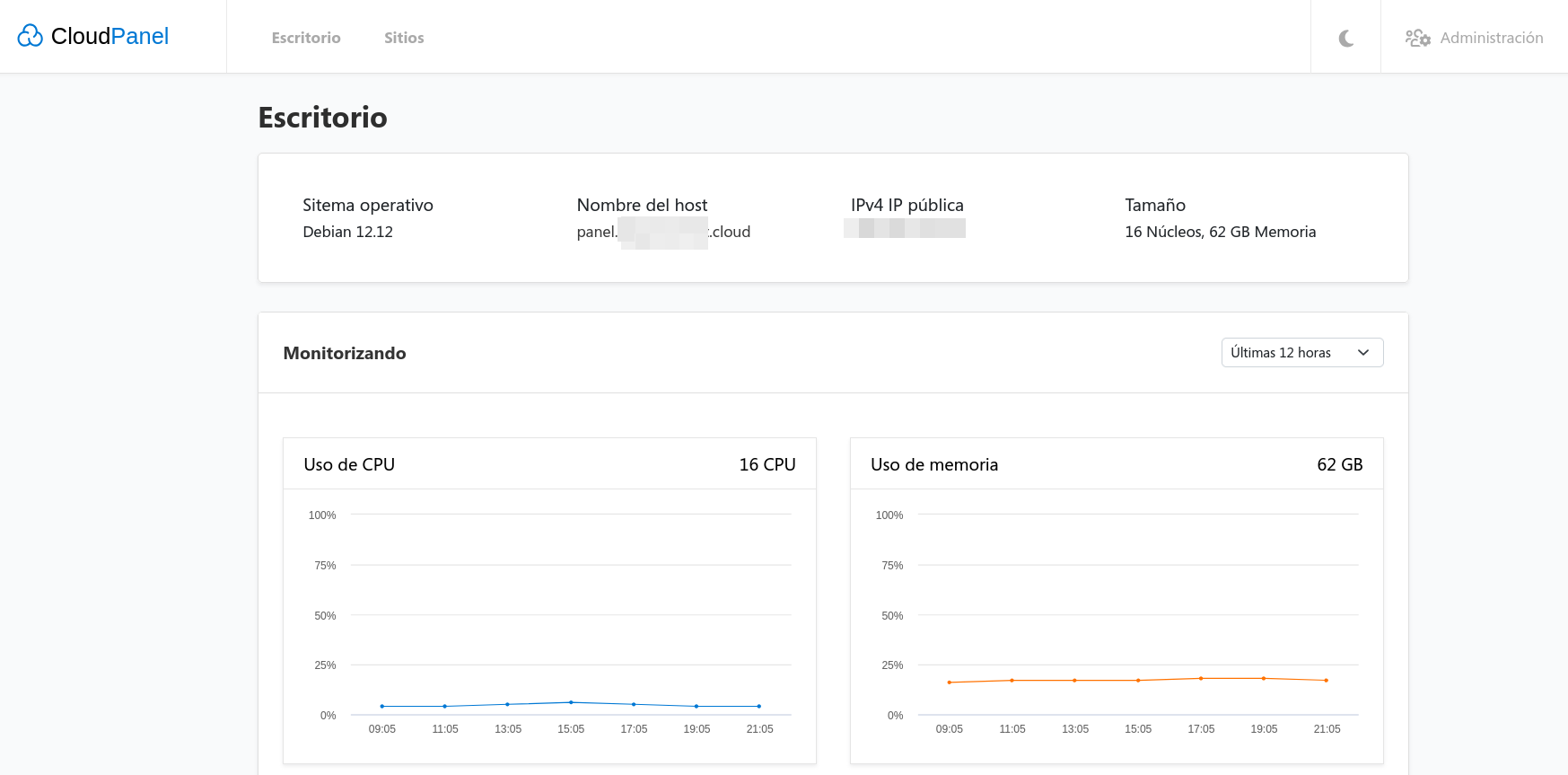Click the memory chart 11:05 axis label

[x=1012, y=729]
